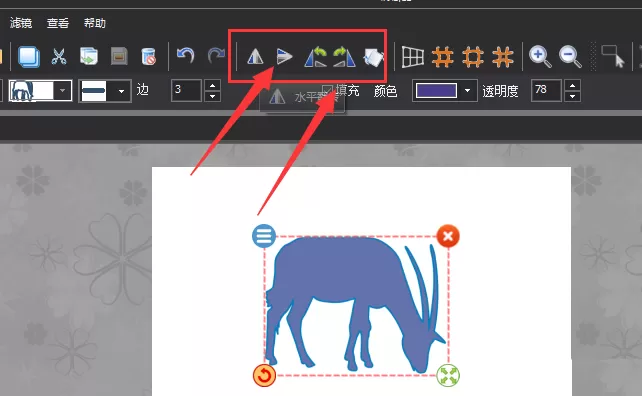Image resolution: width=642 pixels, height=396 pixels.
Task: Click the selection pointer tool icon
Action: (x=613, y=57)
